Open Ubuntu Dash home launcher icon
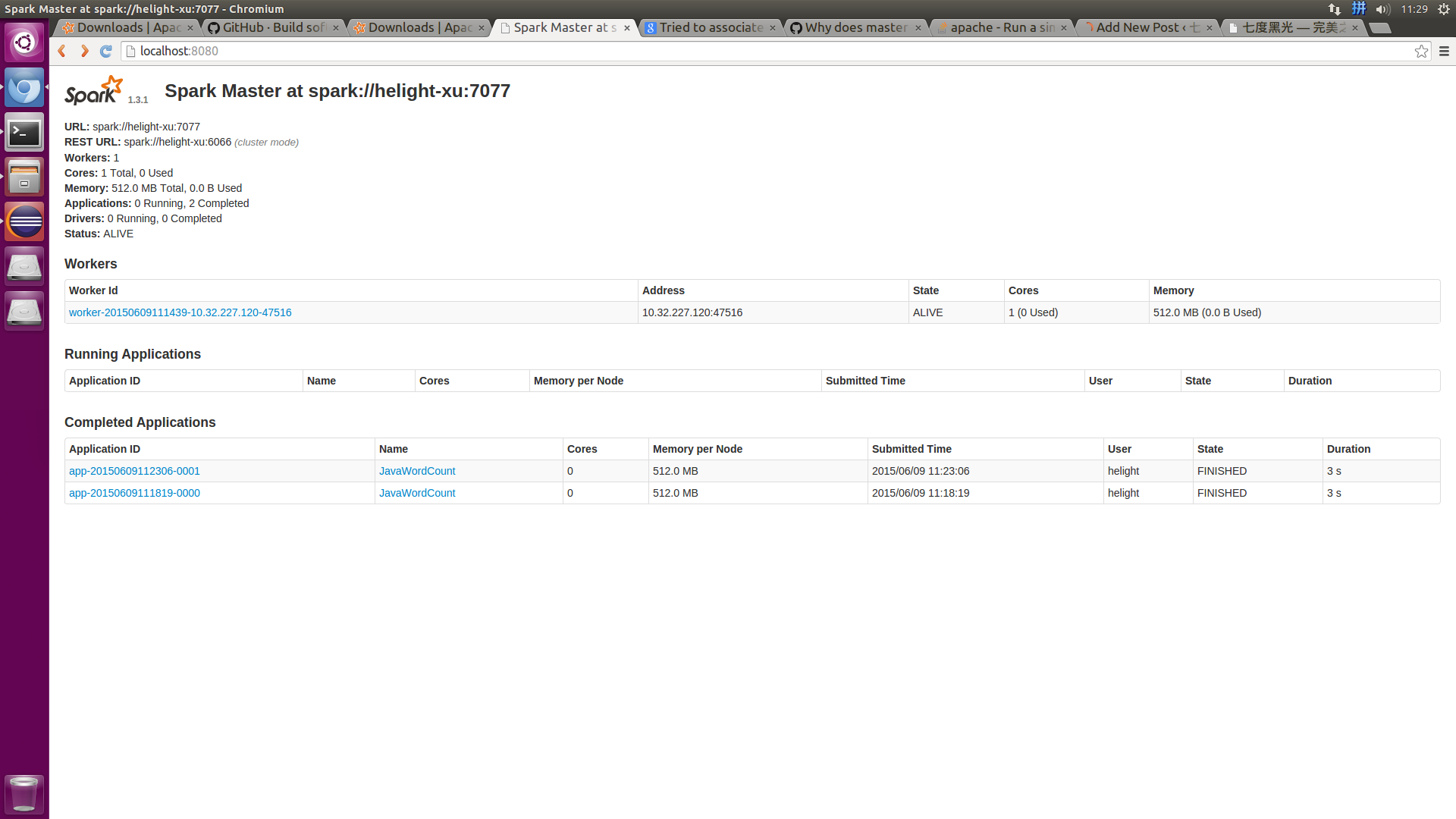Image resolution: width=1456 pixels, height=819 pixels. 24,43
